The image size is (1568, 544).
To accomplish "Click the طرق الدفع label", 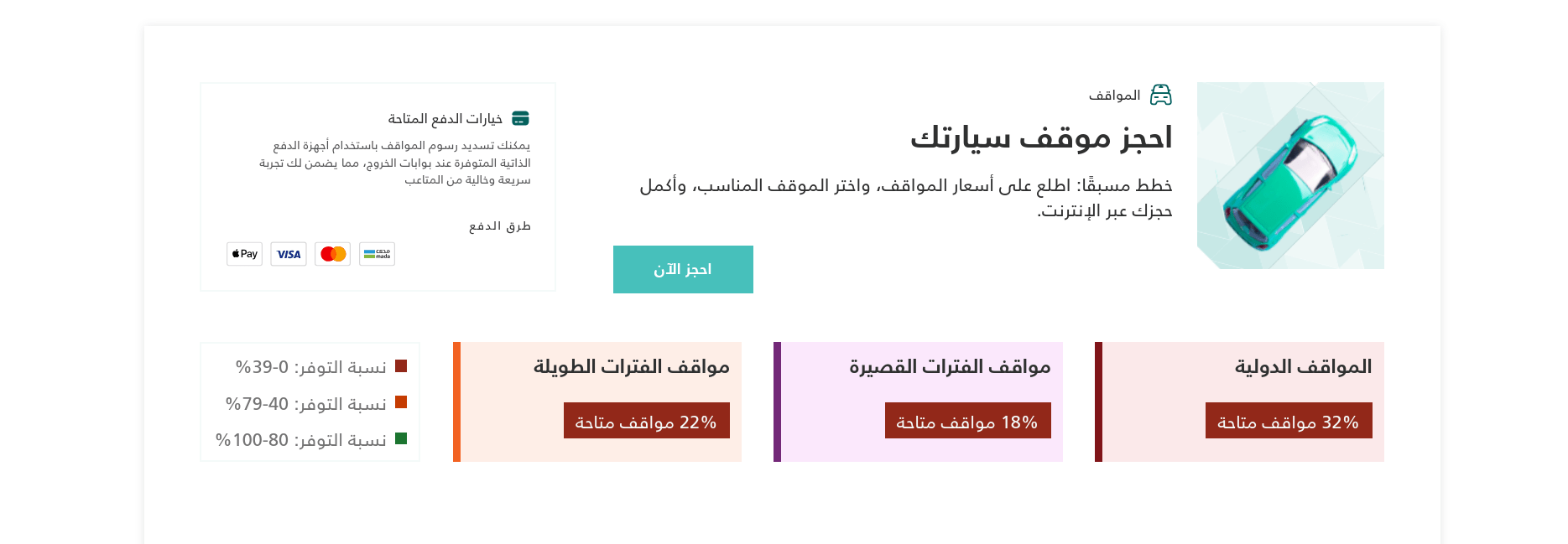I will point(500,226).
